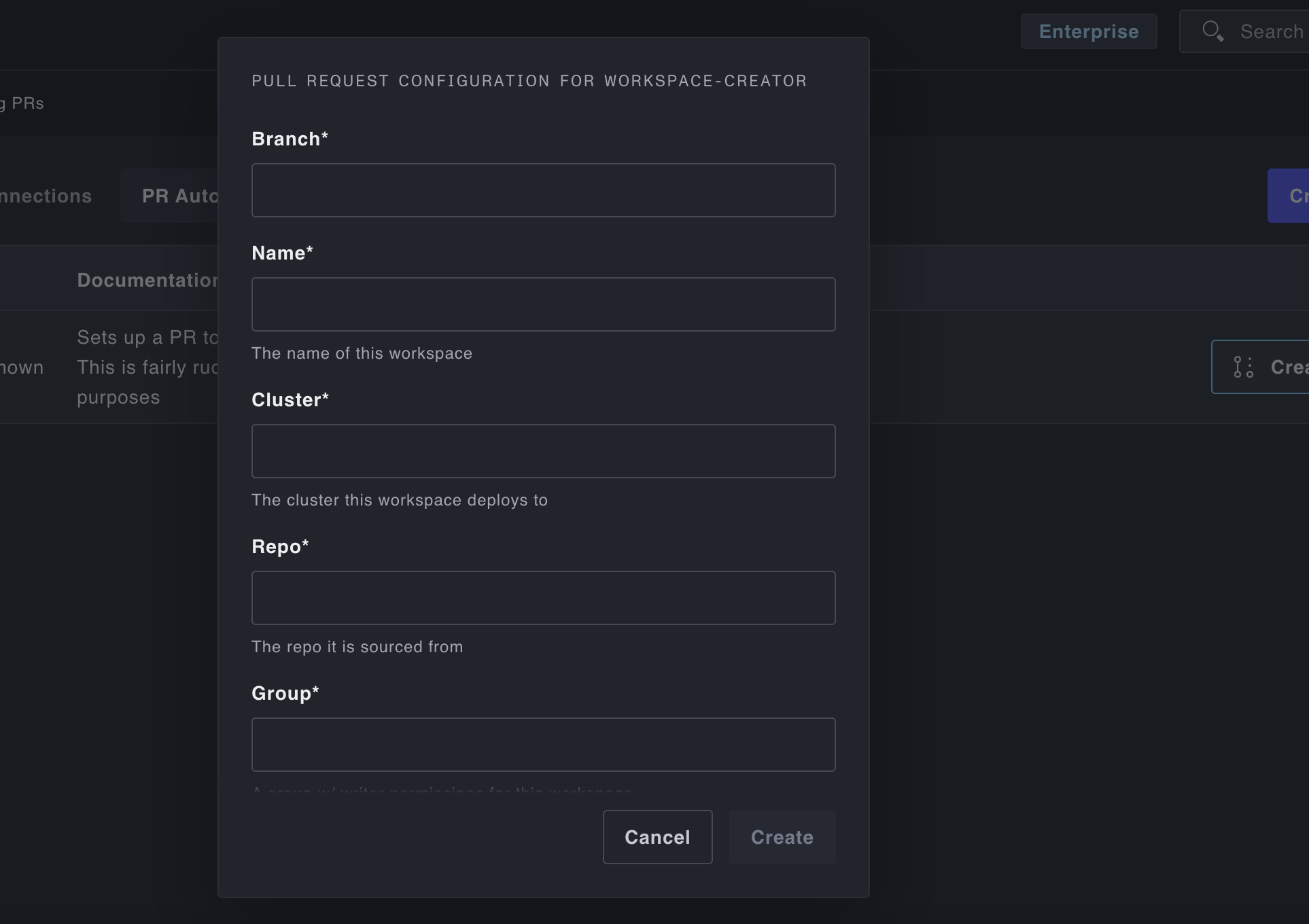Click the Name text input
Screen dimensions: 1309x924
point(543,304)
